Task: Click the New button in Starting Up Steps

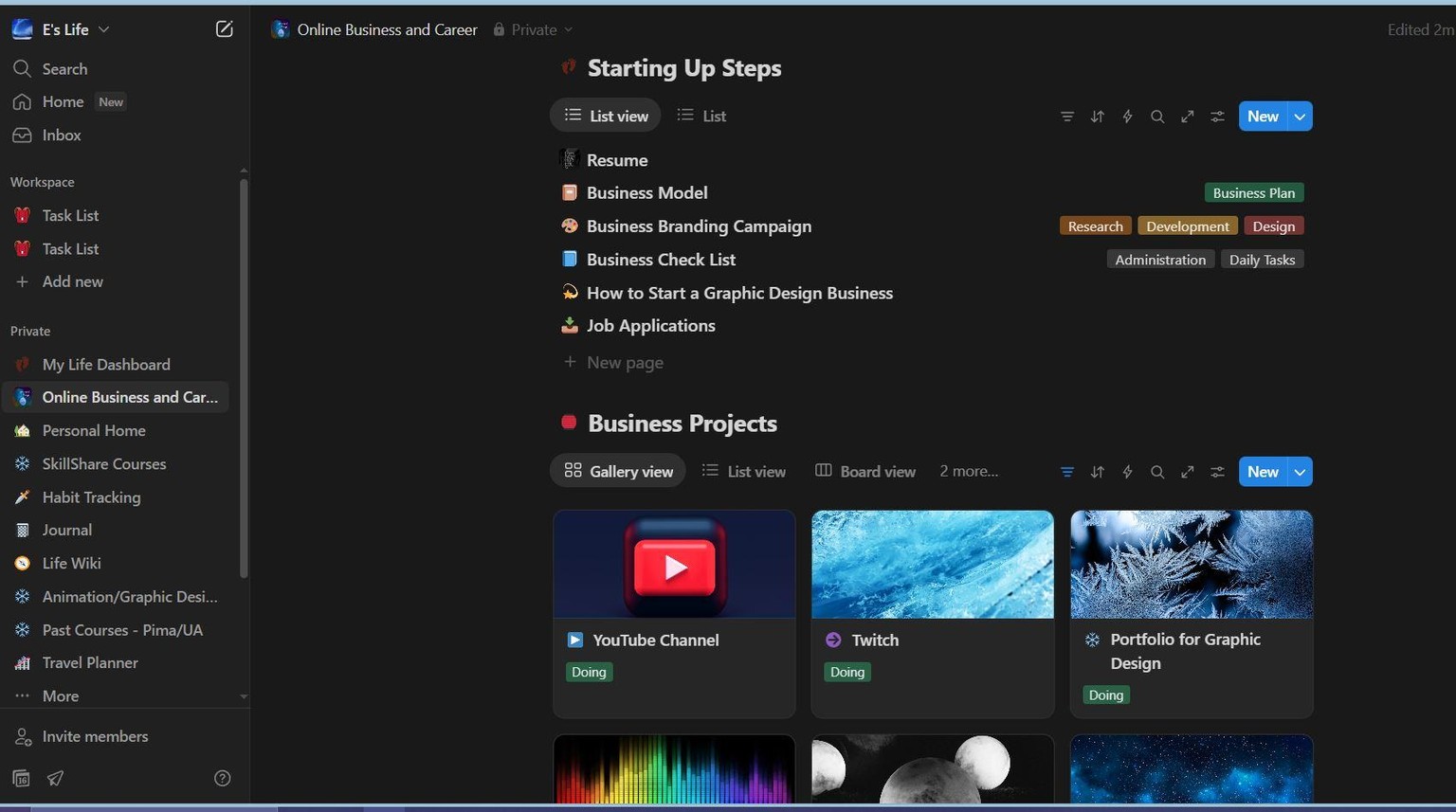Action: [x=1263, y=117]
